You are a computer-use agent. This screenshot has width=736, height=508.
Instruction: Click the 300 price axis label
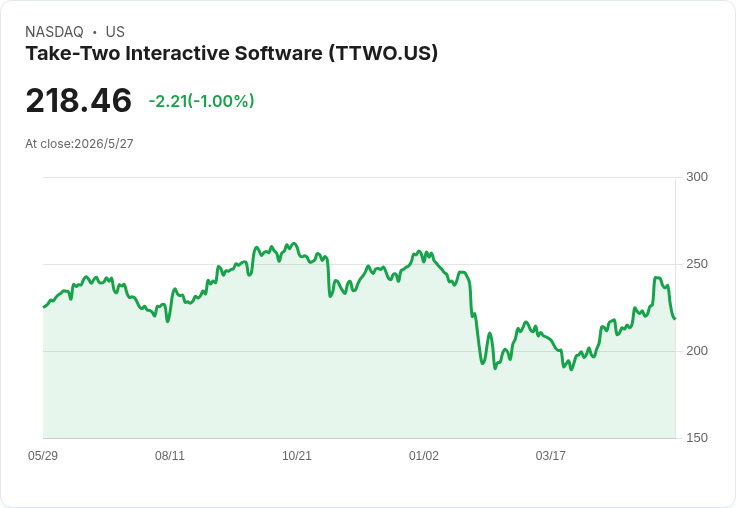pos(697,177)
